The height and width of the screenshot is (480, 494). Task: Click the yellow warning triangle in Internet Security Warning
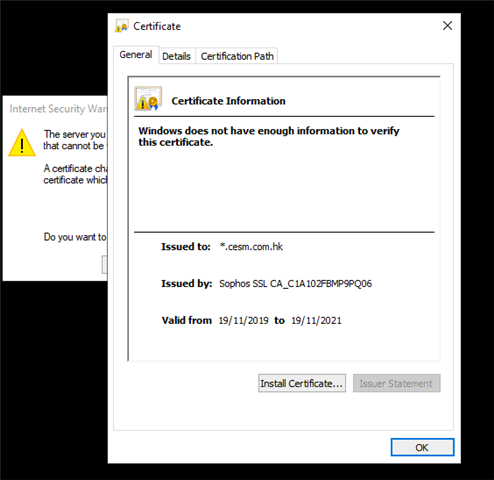tap(22, 143)
